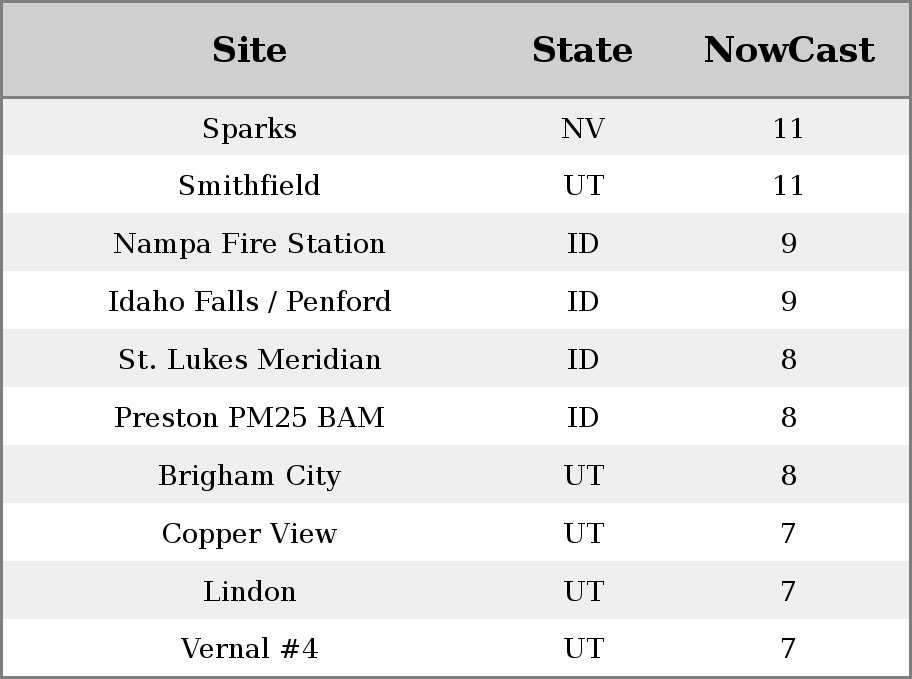Click the Copper View site name
Viewport: 912px width, 679px height.
pyautogui.click(x=249, y=534)
